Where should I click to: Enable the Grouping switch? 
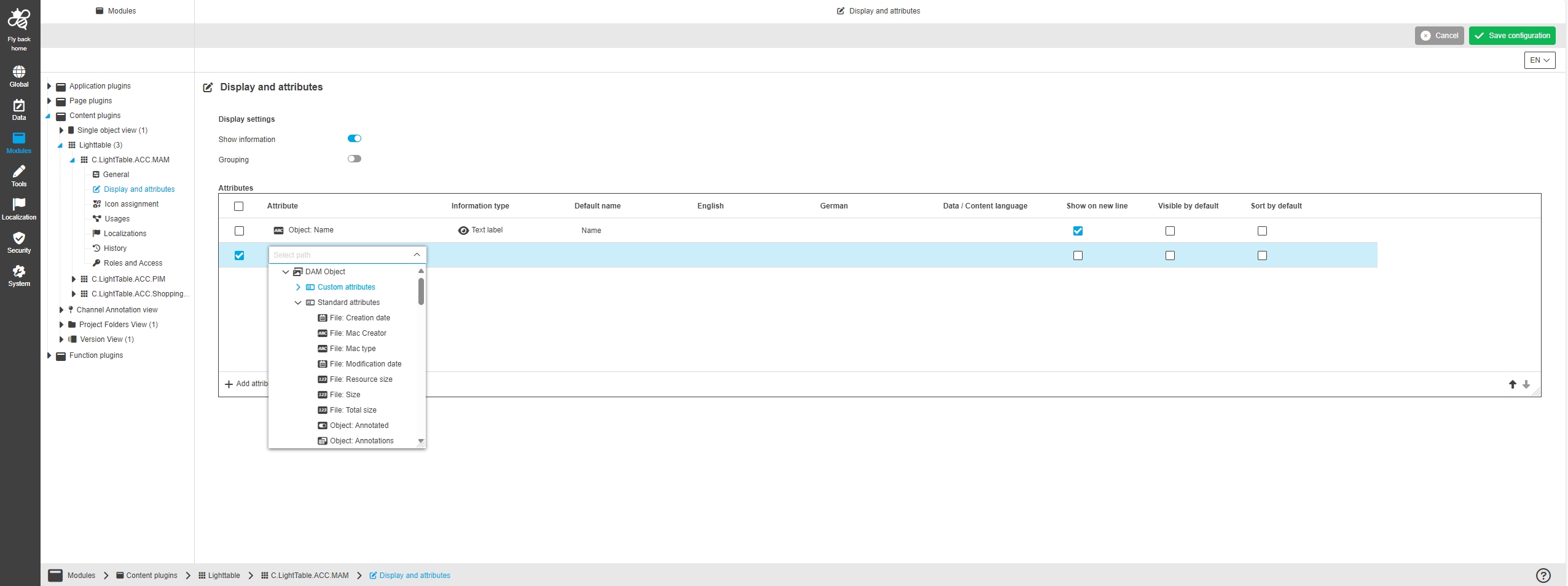click(x=355, y=159)
